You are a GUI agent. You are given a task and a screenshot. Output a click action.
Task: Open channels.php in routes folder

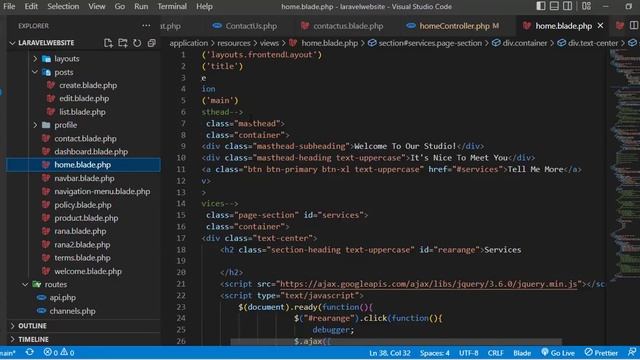click(72, 311)
